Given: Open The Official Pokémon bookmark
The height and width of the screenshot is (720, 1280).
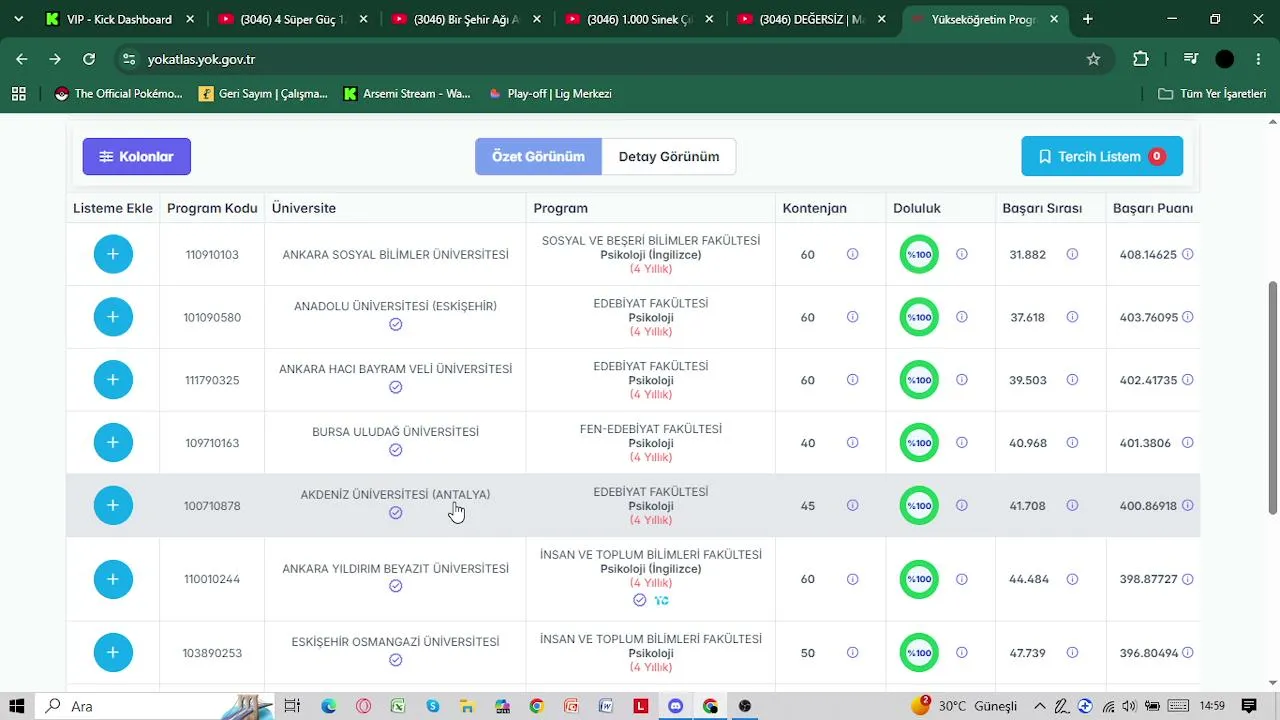Looking at the screenshot, I should (x=119, y=93).
